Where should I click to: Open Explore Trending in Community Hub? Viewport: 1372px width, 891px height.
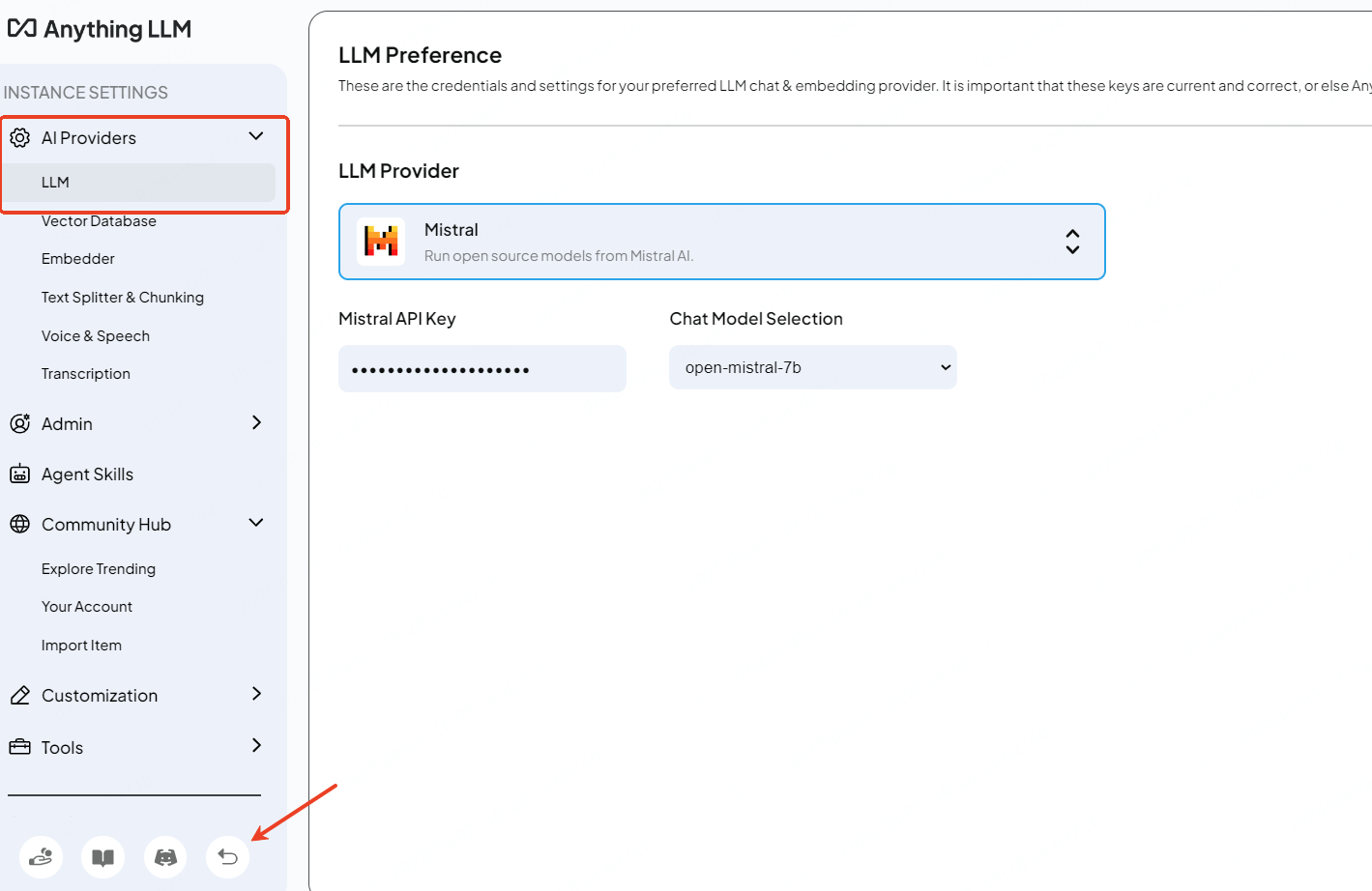click(x=99, y=569)
